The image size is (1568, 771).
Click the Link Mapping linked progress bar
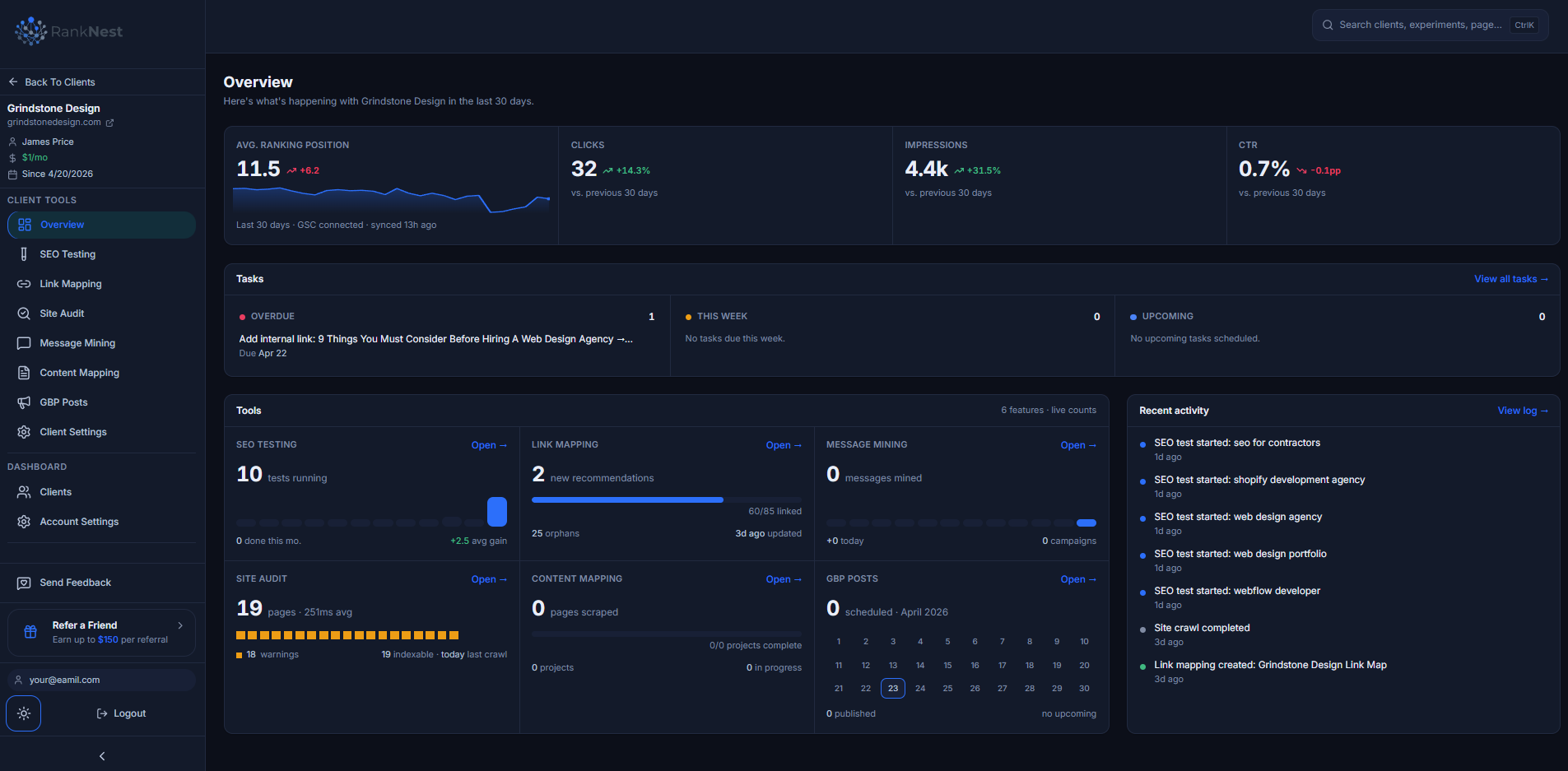click(x=667, y=499)
